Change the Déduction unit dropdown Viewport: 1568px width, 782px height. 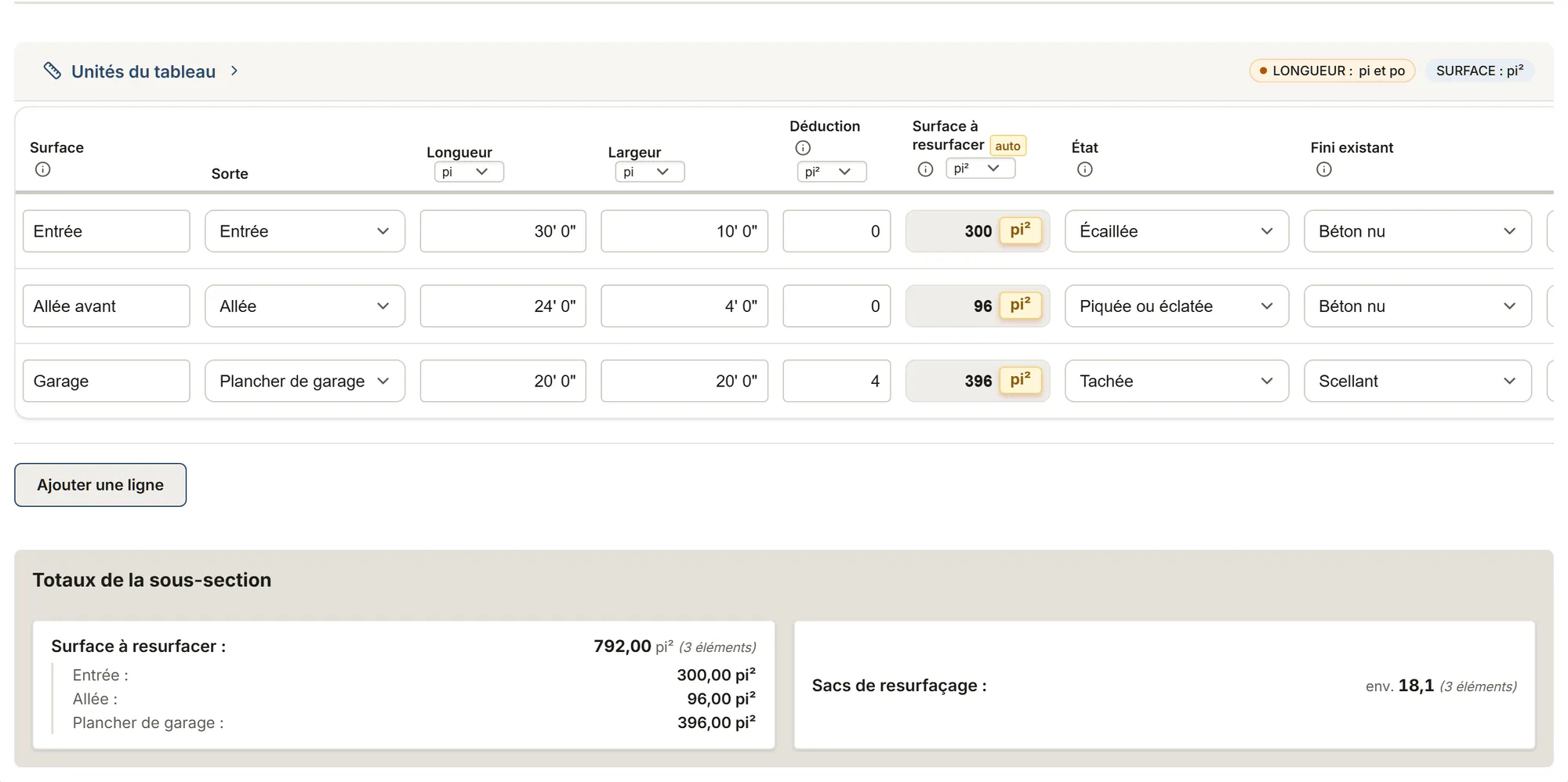[x=832, y=172]
